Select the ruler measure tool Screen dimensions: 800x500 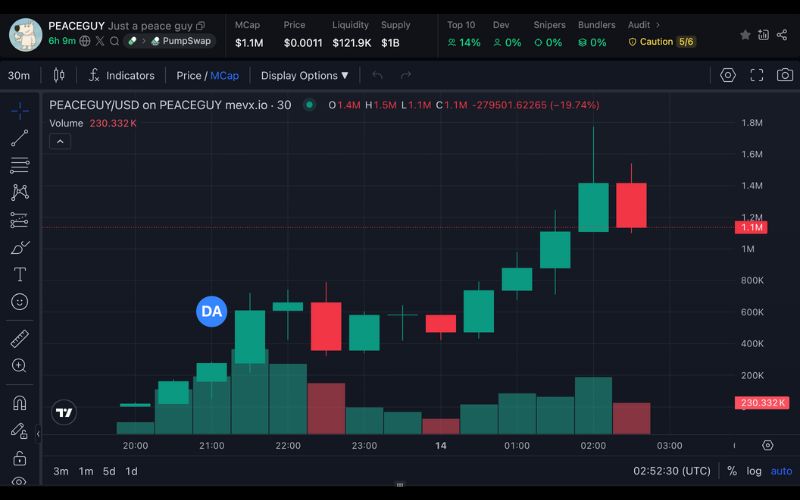coord(20,339)
